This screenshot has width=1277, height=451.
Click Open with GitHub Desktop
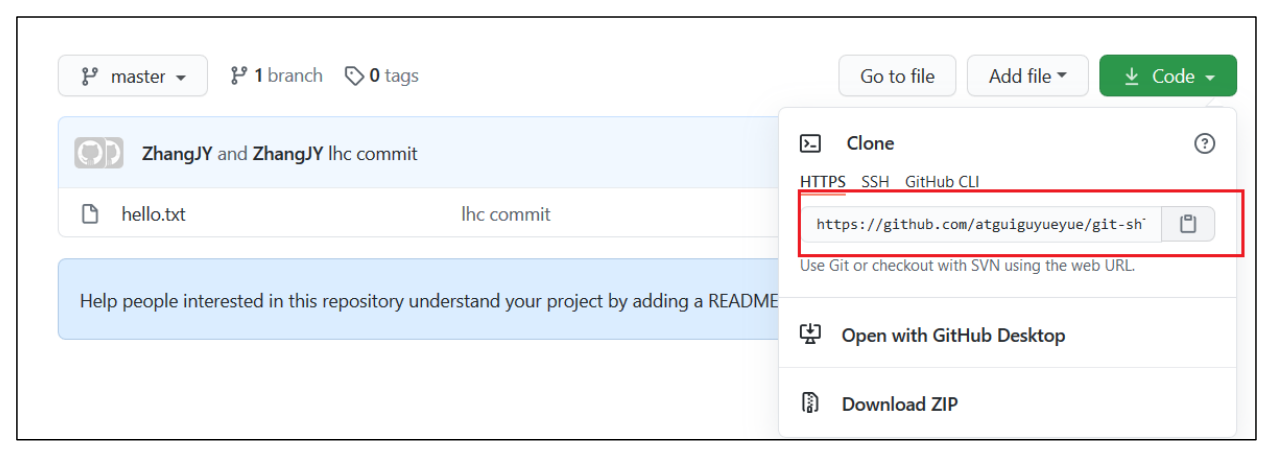(952, 335)
